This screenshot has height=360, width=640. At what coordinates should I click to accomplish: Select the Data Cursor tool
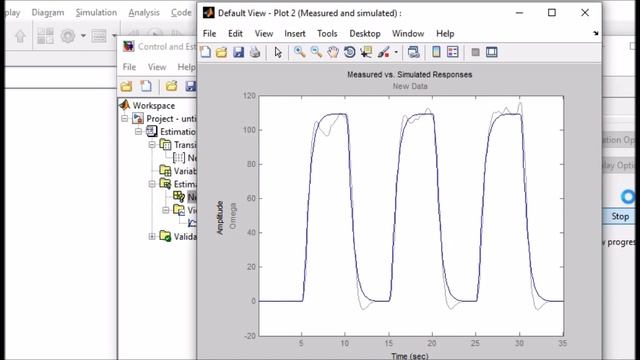click(x=366, y=52)
